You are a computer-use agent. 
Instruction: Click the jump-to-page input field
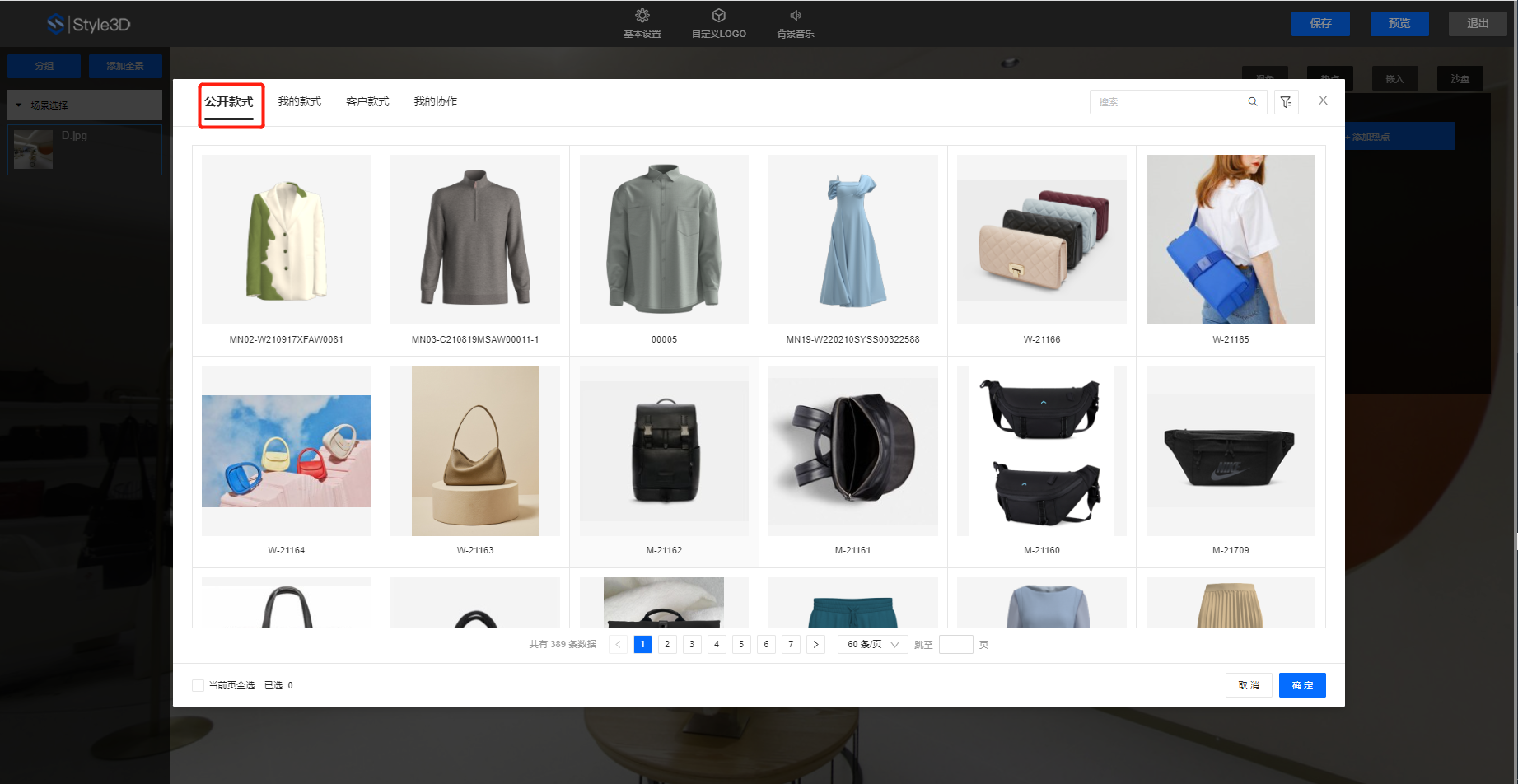click(955, 645)
